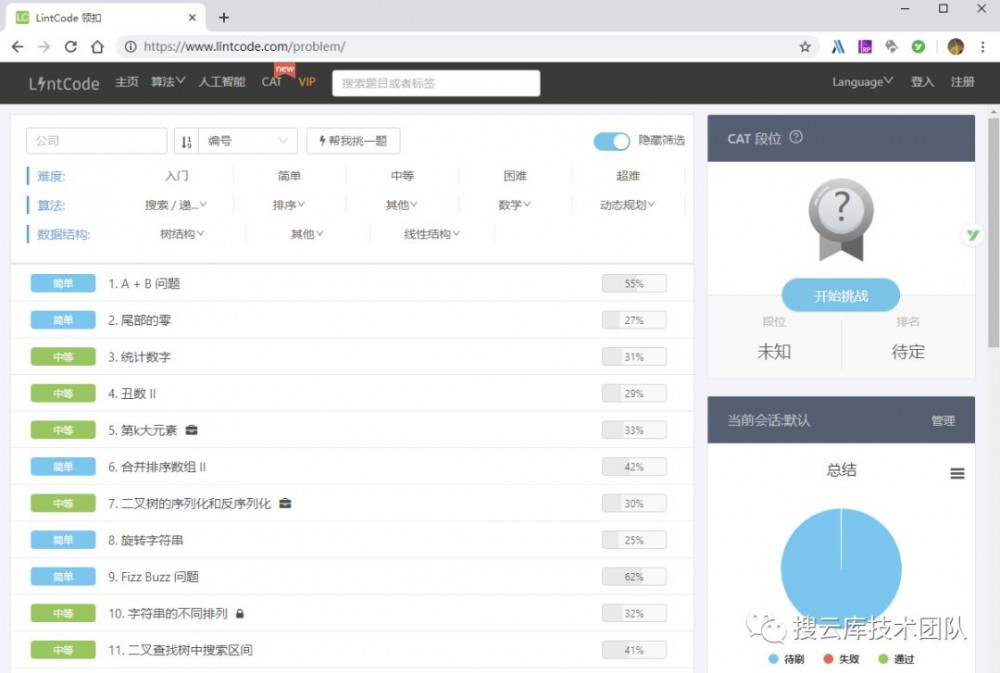
Task: Toggle the 隐藏筛选 switch
Action: [x=611, y=141]
